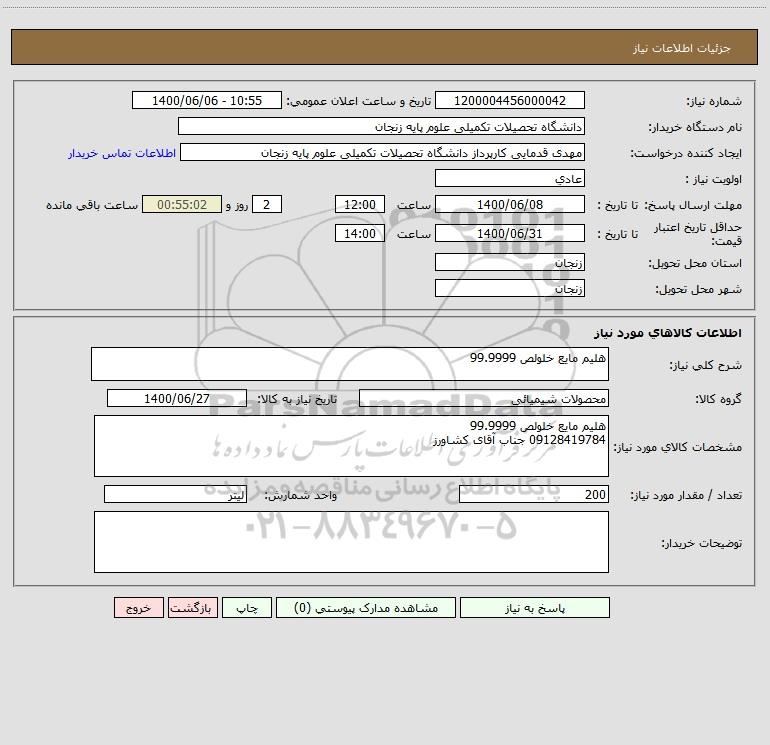
Task: Click the label حداقل تاریخ اعتبار قیمت
Action: (698, 234)
